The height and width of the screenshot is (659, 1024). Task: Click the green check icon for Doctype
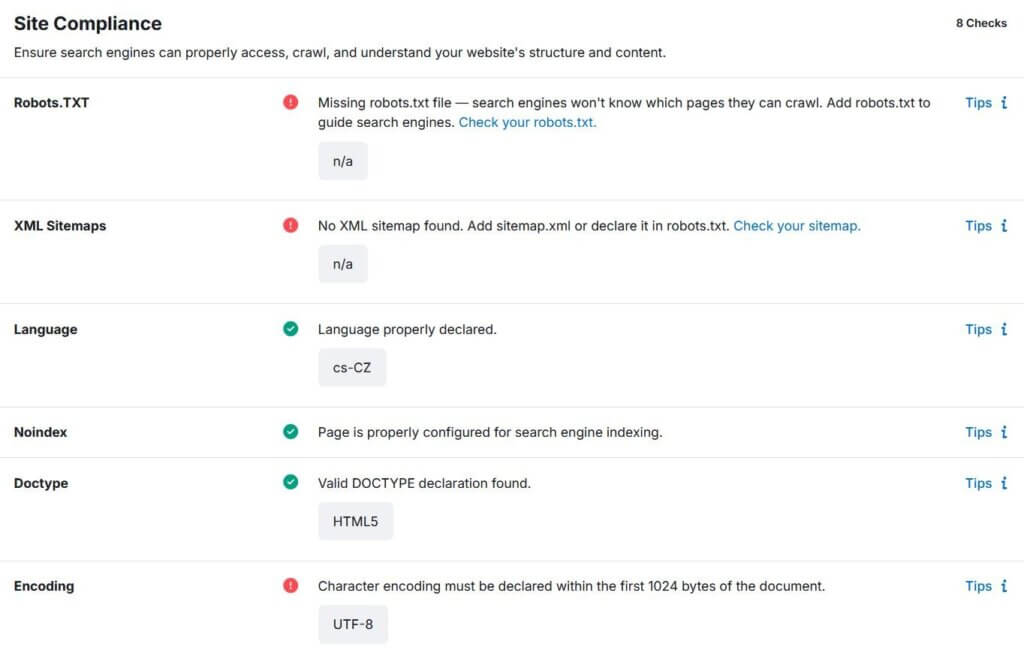tap(290, 482)
